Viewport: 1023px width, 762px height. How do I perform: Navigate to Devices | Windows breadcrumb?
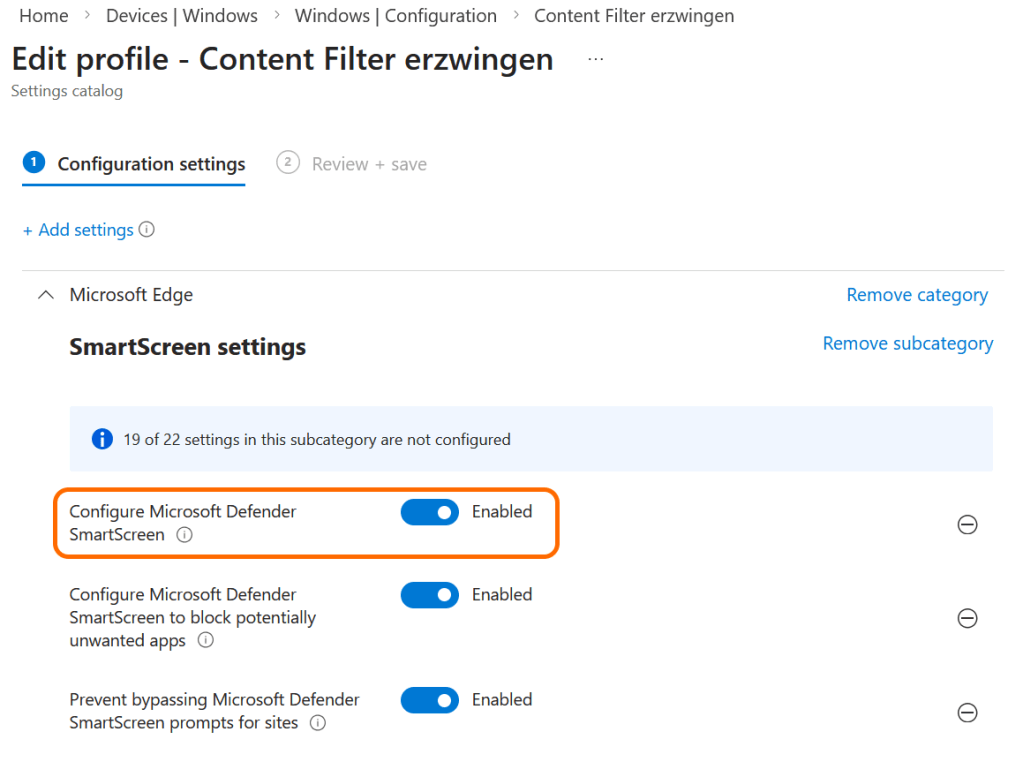(x=181, y=16)
